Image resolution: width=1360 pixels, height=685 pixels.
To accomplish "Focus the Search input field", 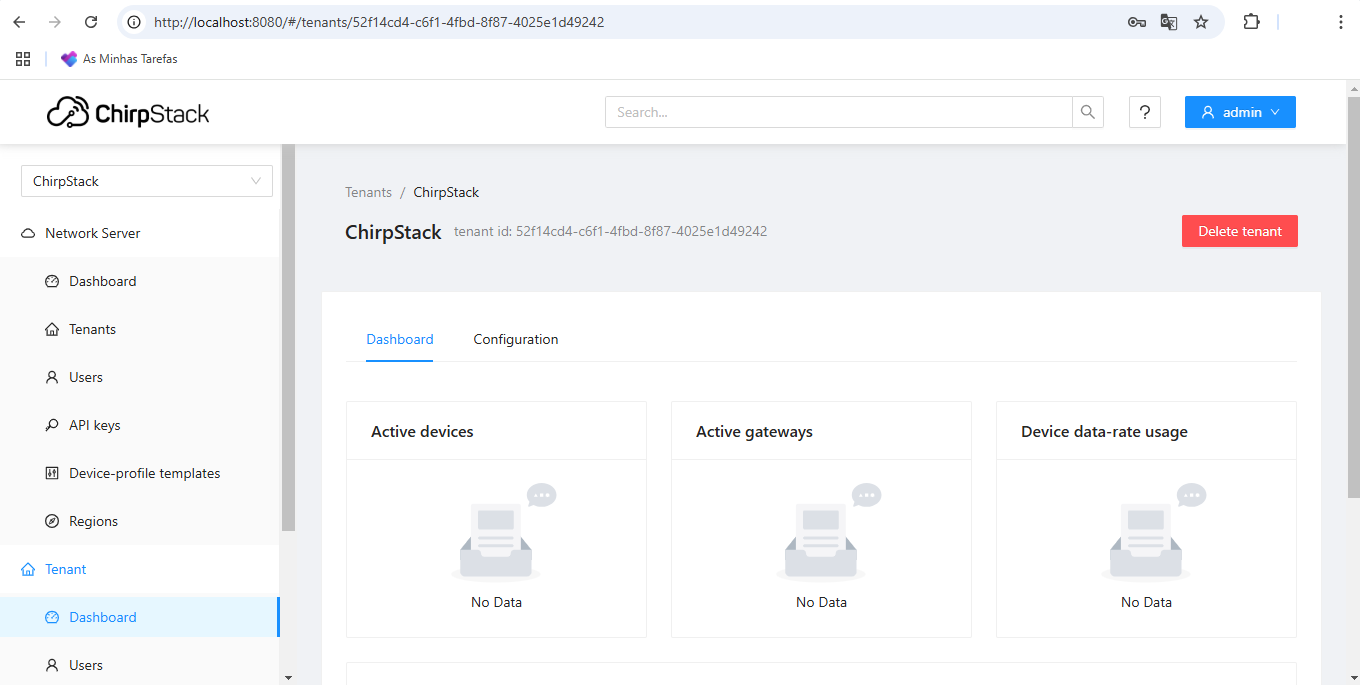I will click(x=839, y=112).
